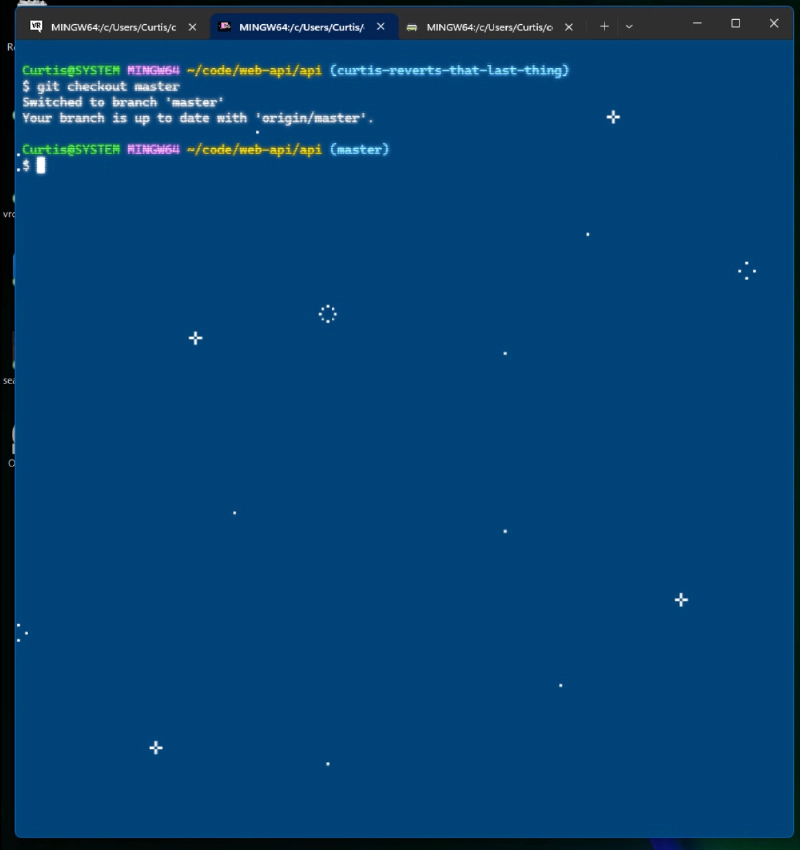Click the block cursor at the prompt

[41, 165]
